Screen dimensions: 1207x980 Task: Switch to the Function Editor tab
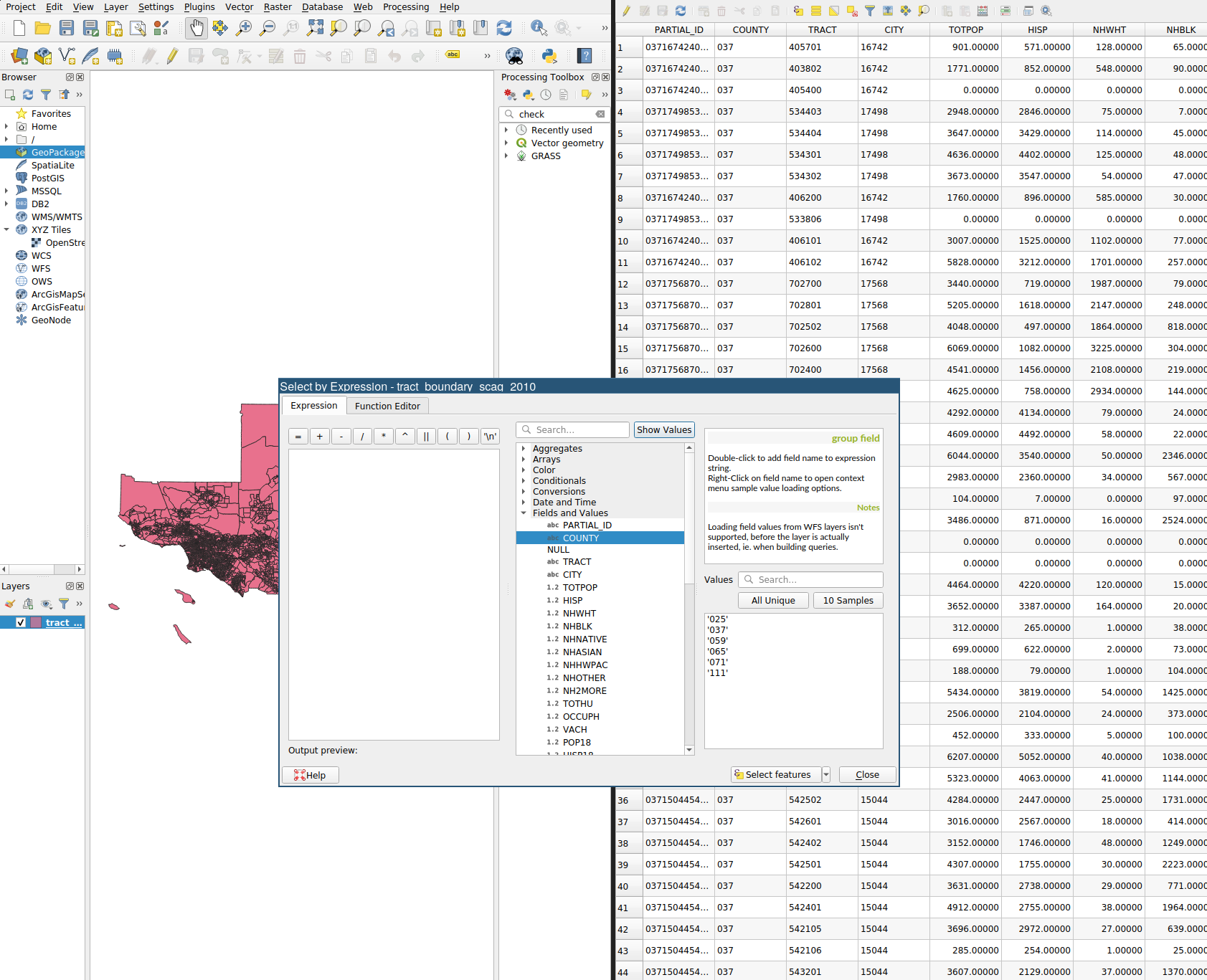pos(387,406)
